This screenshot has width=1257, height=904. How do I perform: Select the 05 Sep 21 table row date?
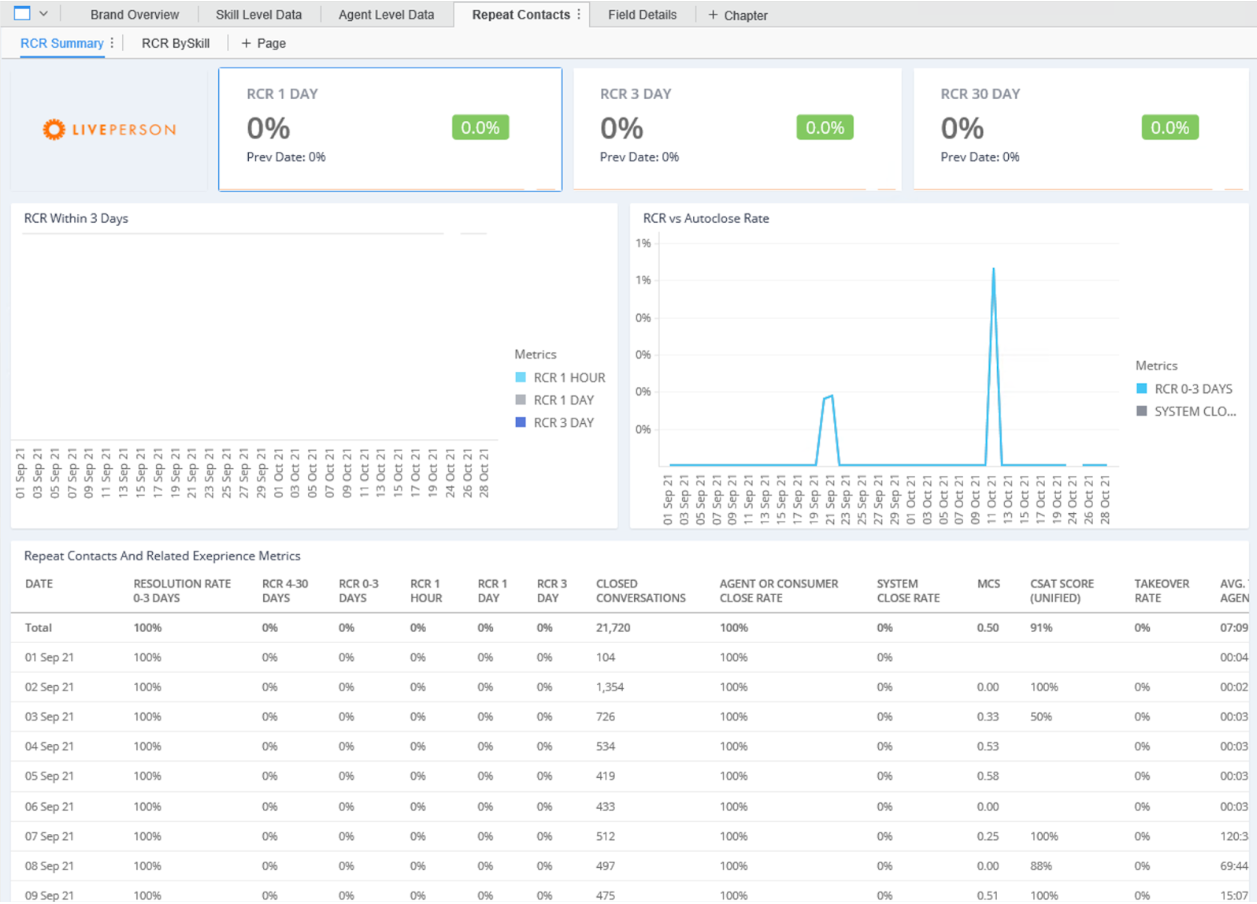[49, 776]
